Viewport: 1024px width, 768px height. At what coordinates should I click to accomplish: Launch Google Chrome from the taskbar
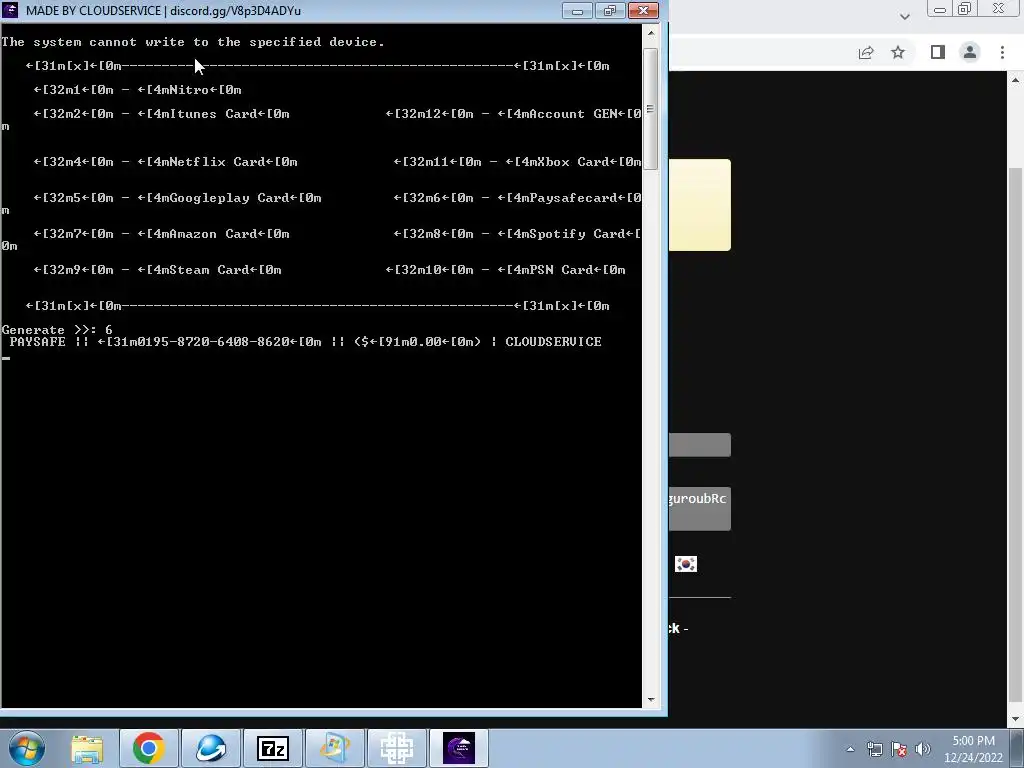149,748
